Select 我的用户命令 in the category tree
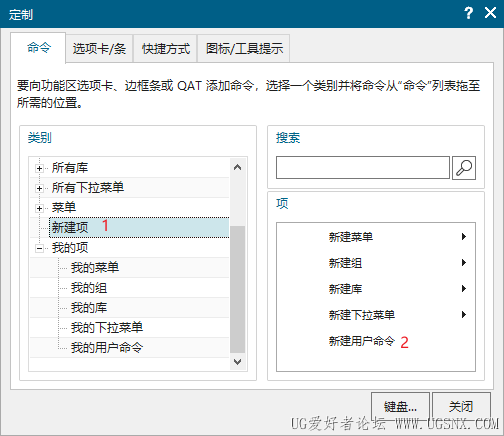Image resolution: width=504 pixels, height=436 pixels. pos(107,348)
